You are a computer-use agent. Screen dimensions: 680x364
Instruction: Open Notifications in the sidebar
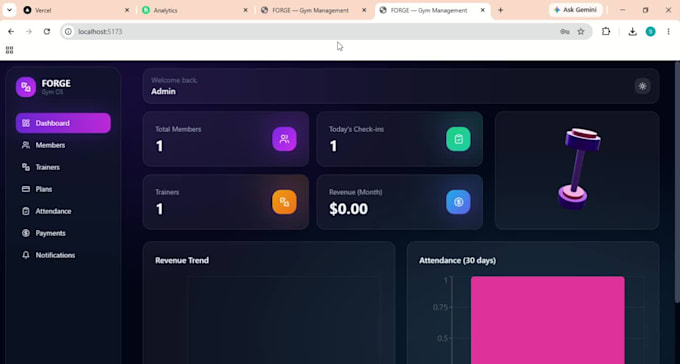[x=63, y=255]
